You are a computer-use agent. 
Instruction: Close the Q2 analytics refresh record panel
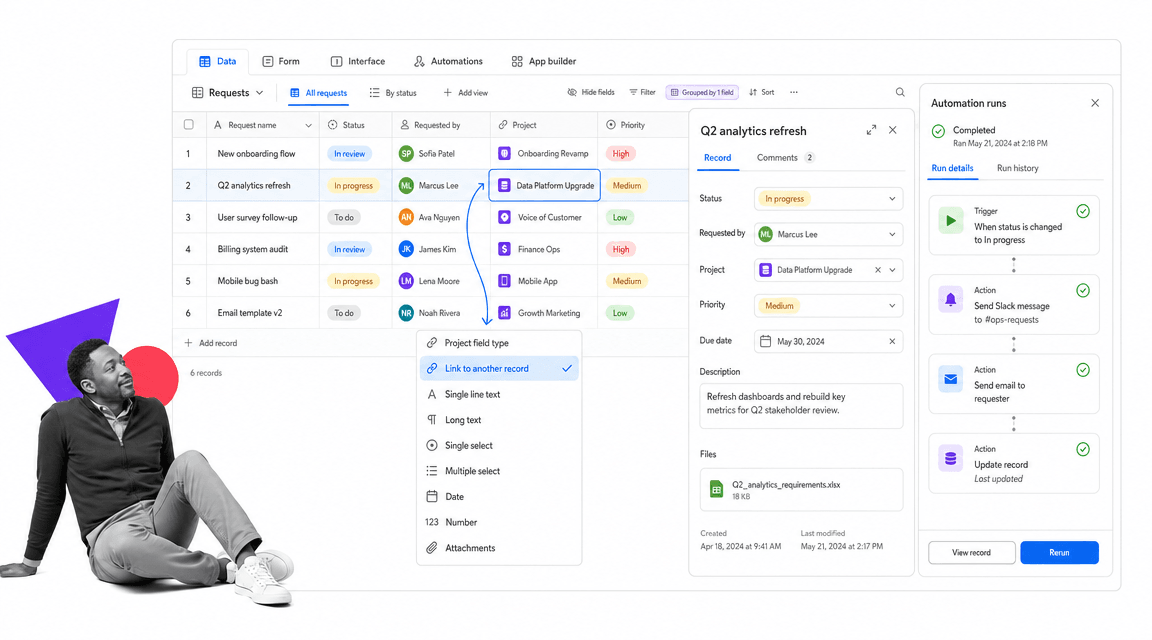(893, 130)
